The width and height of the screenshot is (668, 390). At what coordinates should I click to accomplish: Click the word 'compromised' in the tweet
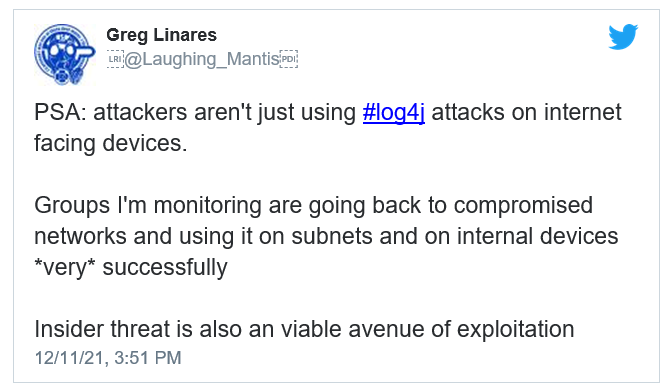pos(523,206)
